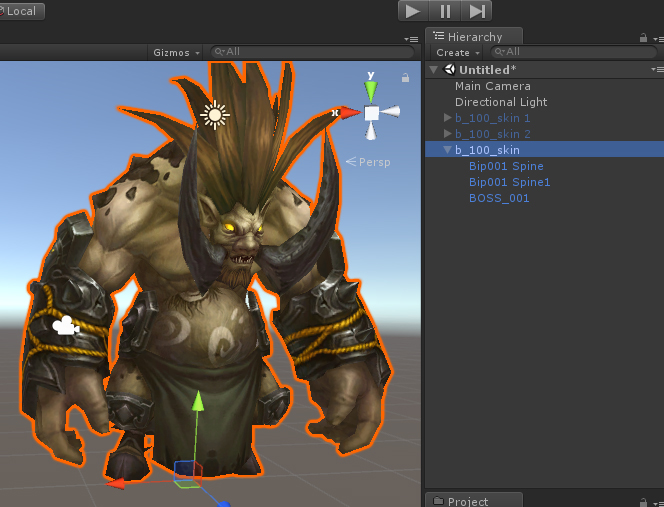Click the white bottom cone of the orientation gizmo
Screen dimensions: 664x507
[371, 131]
